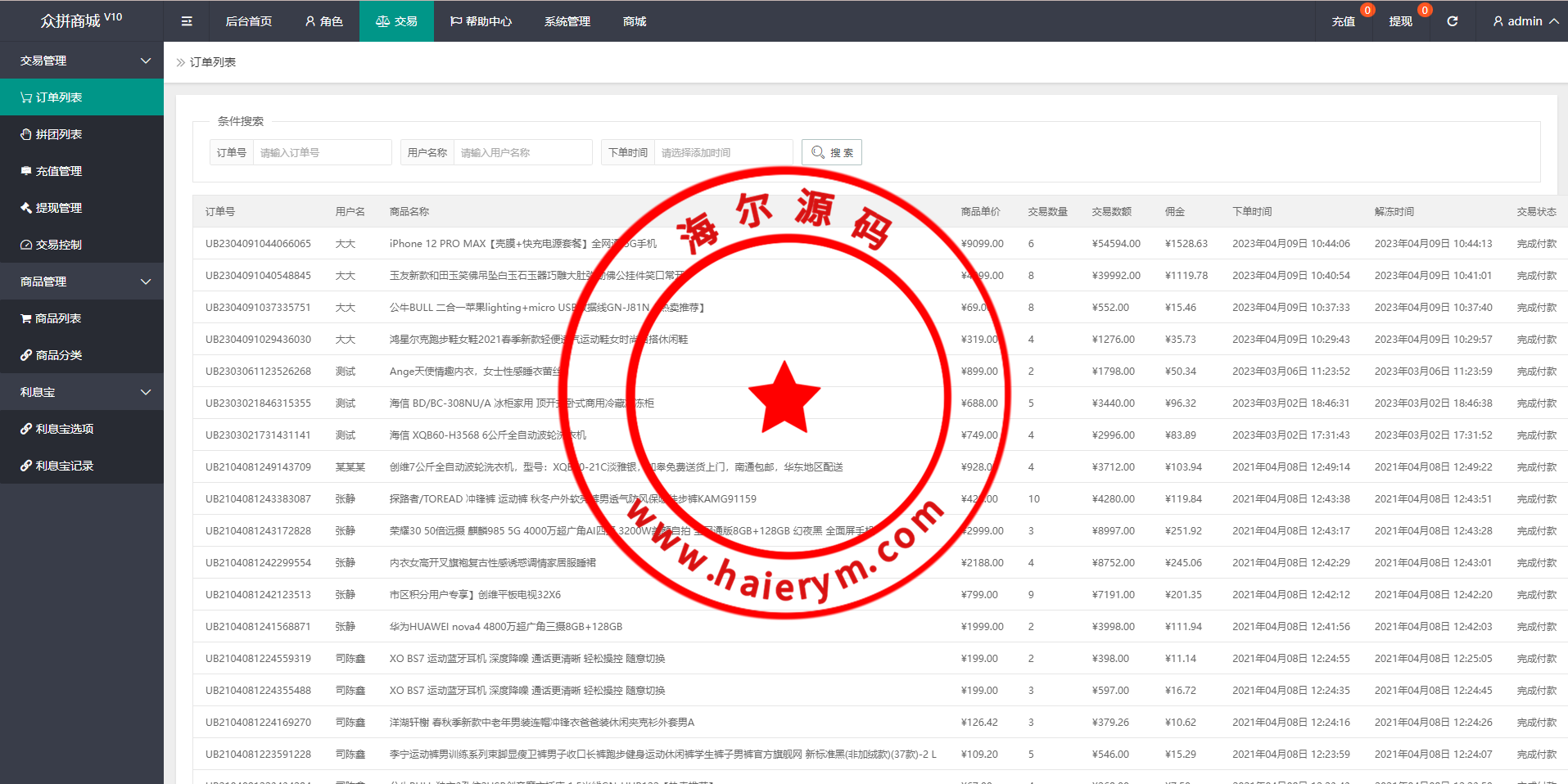Screen dimensions: 1568x784
Task: Open 系统管理 in top navigation
Action: pyautogui.click(x=567, y=21)
